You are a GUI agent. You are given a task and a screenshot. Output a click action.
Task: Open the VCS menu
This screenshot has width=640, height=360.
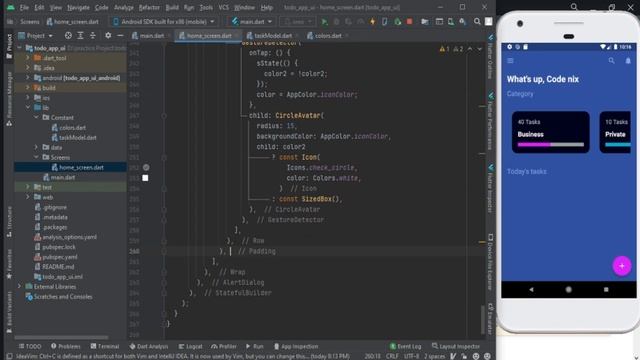(x=223, y=7)
